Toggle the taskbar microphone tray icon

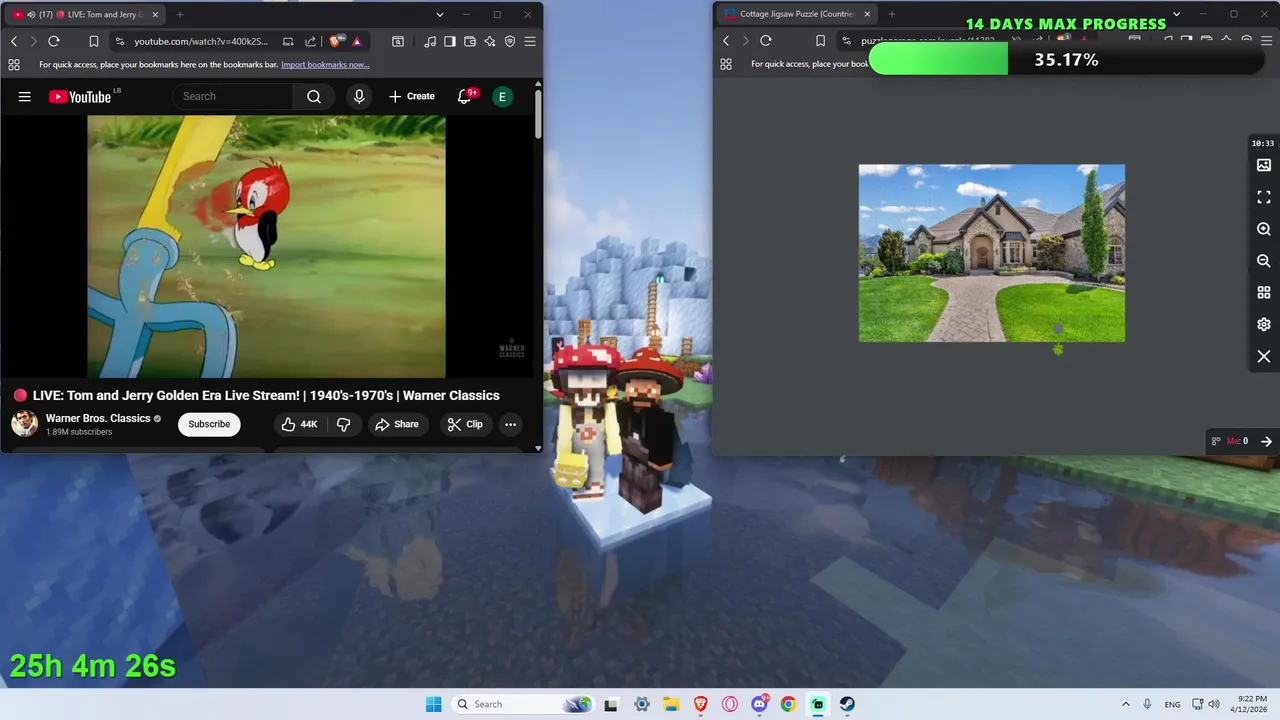1147,704
